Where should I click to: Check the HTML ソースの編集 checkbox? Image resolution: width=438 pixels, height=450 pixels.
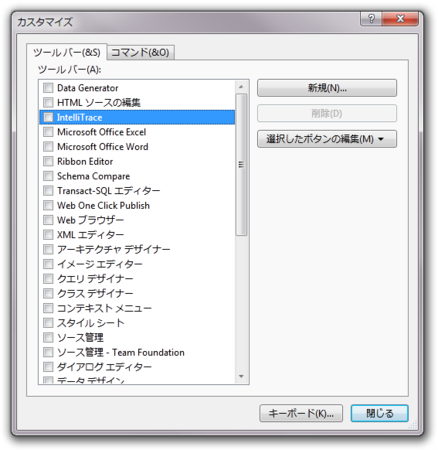(48, 103)
